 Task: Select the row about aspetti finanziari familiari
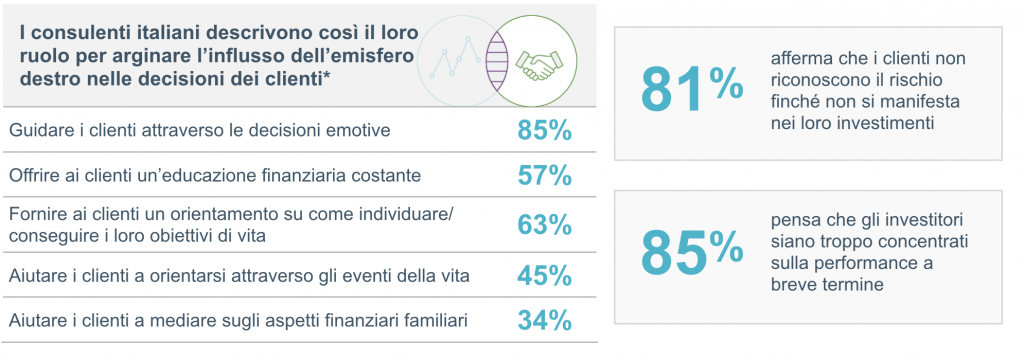(x=300, y=321)
